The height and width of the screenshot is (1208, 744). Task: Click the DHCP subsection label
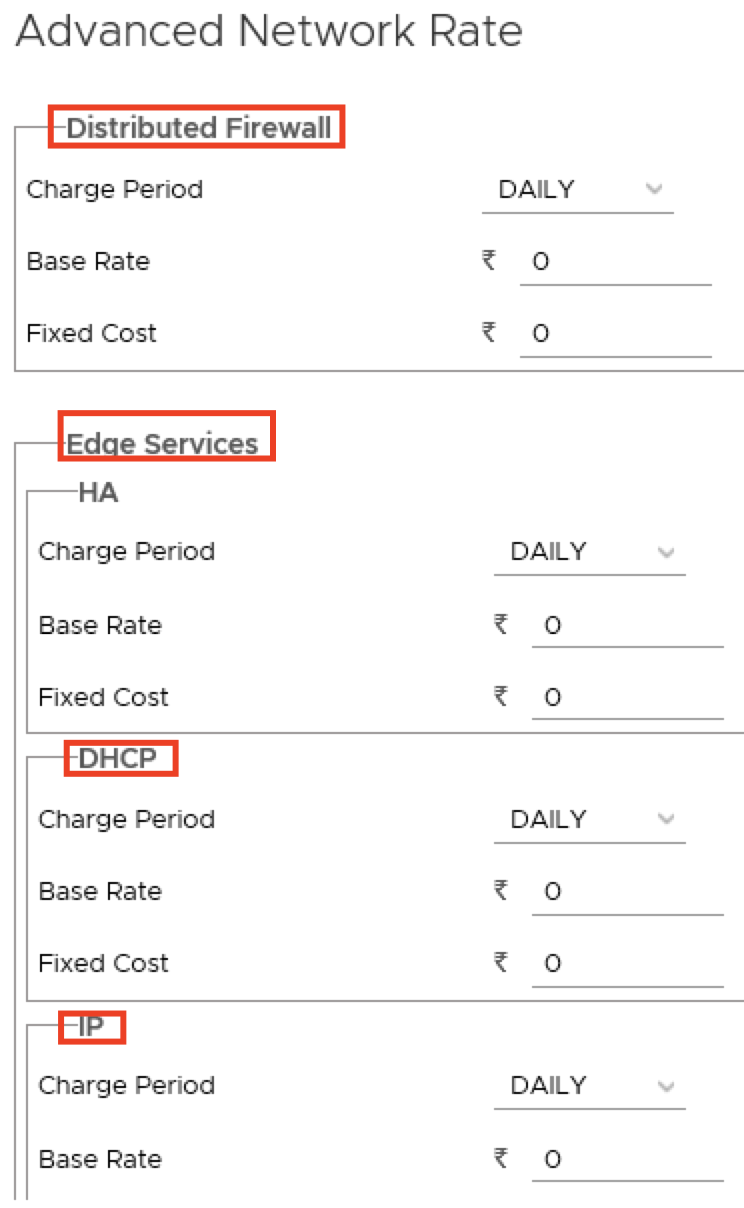coord(118,759)
